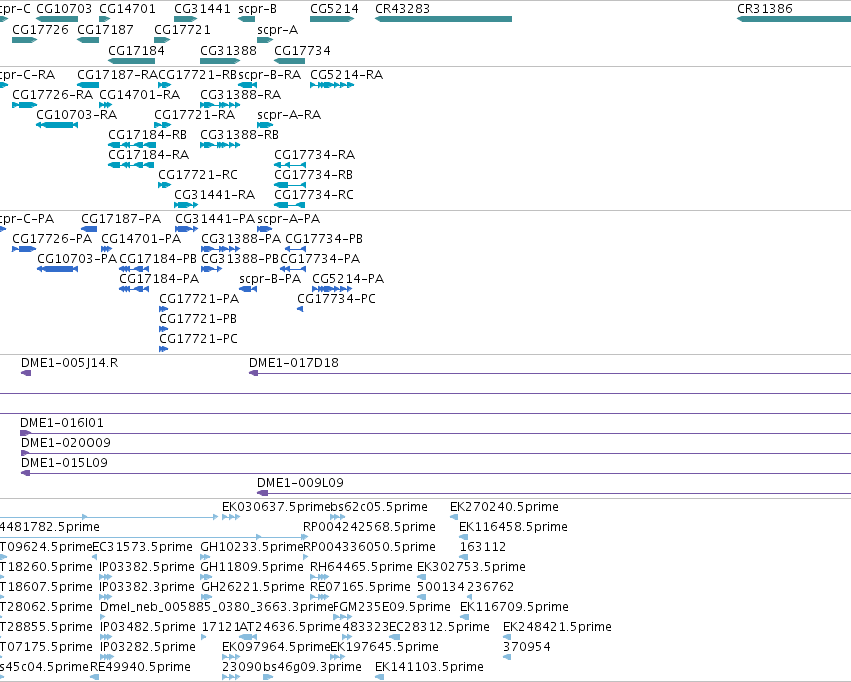Click the CG14701-RA transcript label
Screen dimensions: 851x682
click(x=139, y=95)
